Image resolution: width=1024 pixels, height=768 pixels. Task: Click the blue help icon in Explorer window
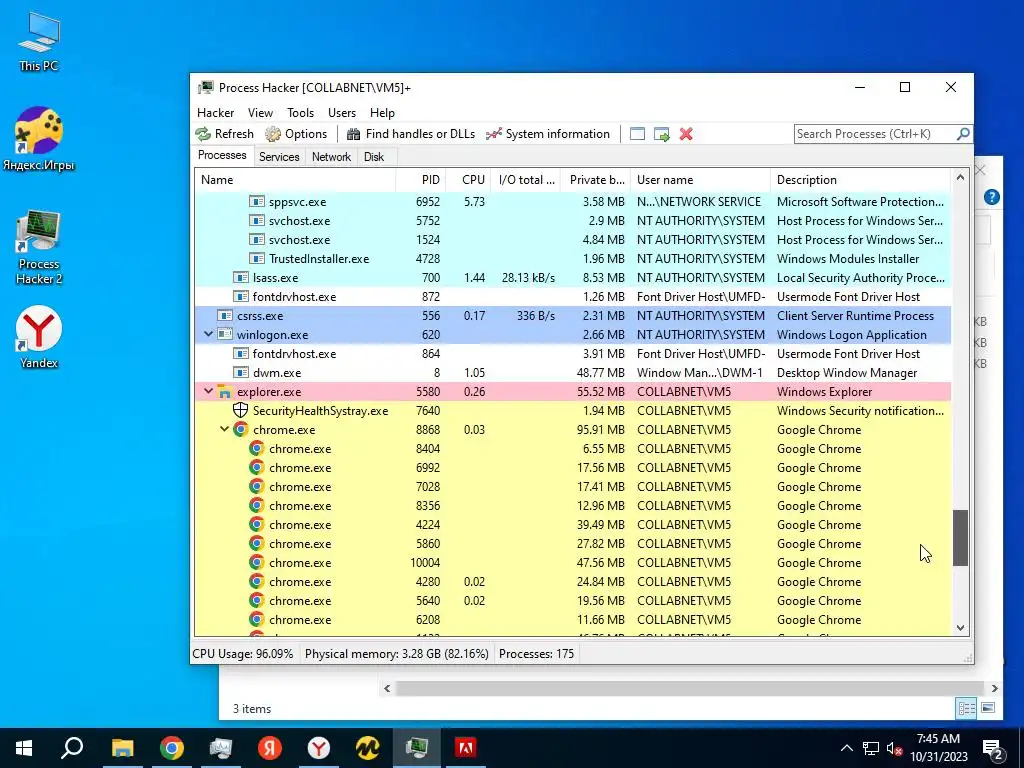click(x=991, y=197)
